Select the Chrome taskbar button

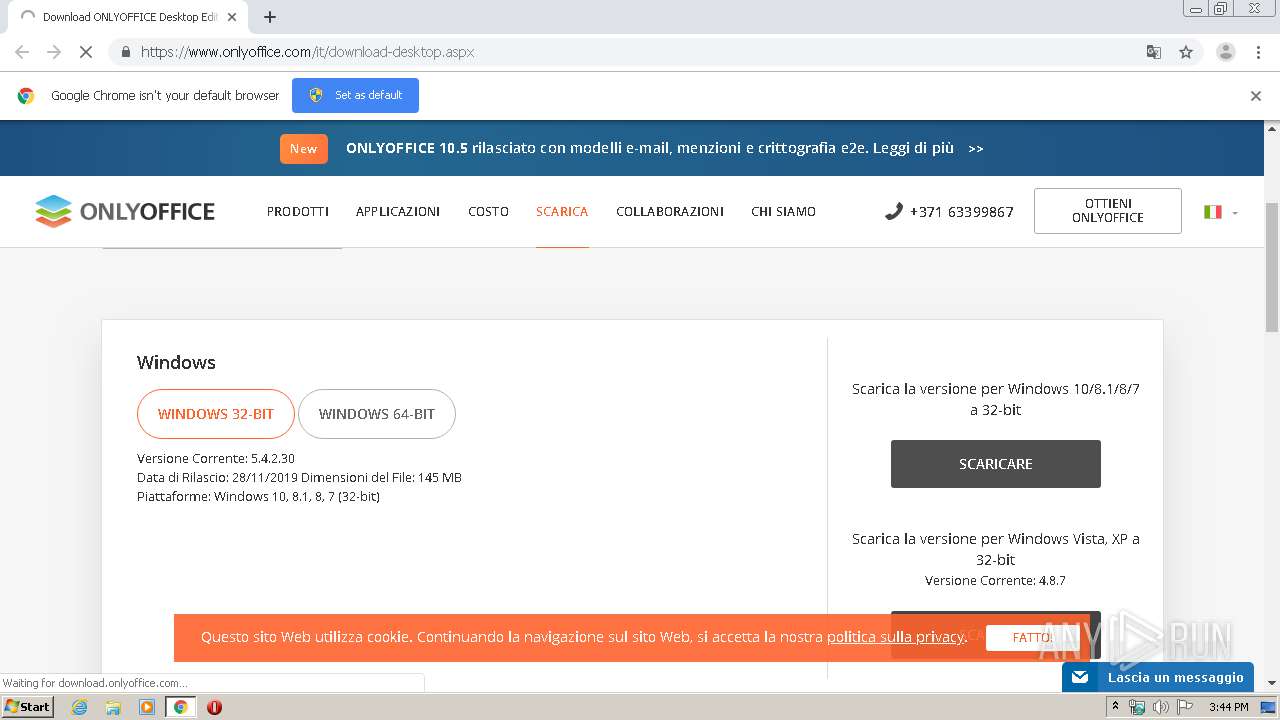click(x=180, y=707)
